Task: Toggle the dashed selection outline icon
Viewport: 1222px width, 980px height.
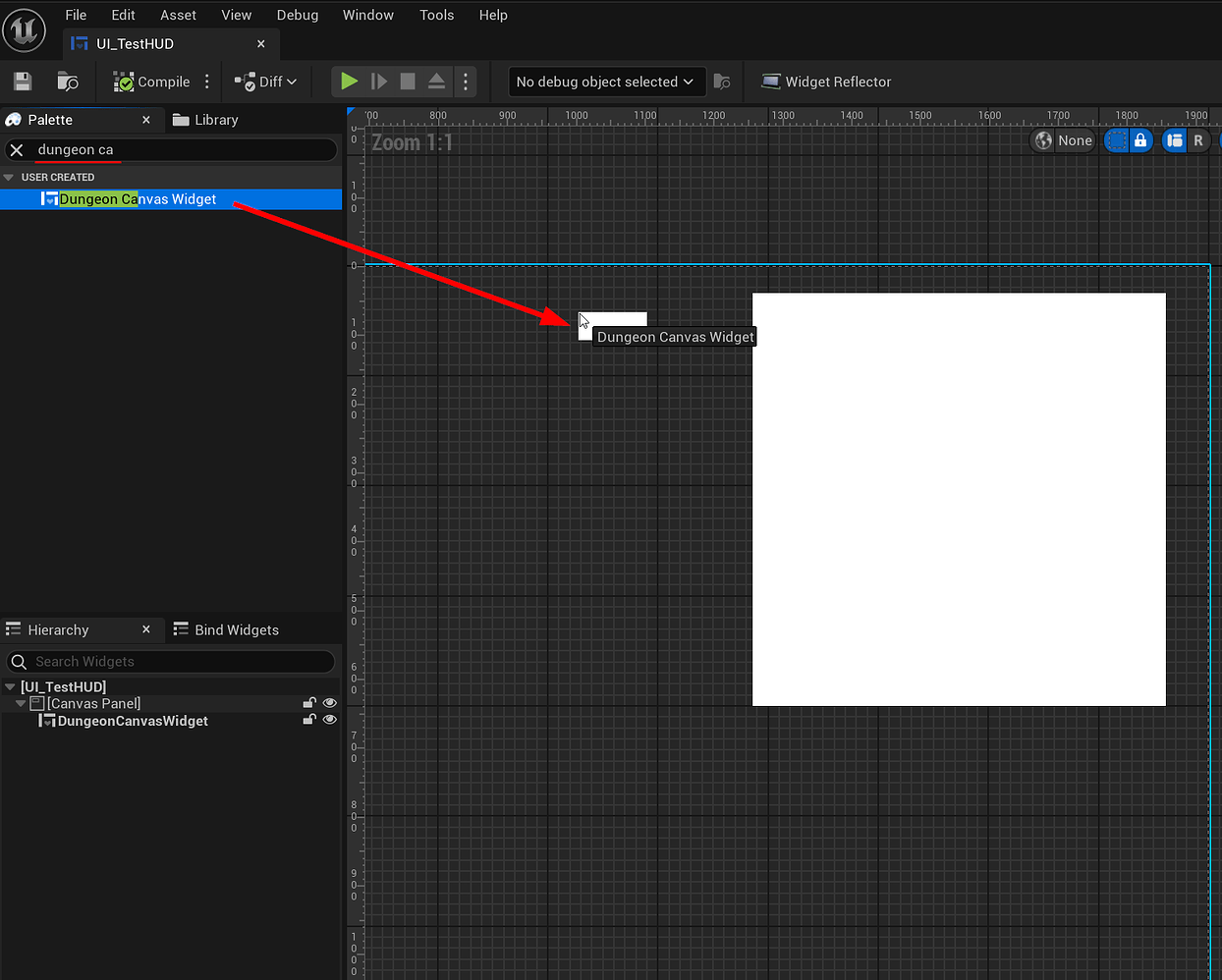Action: tap(1116, 140)
